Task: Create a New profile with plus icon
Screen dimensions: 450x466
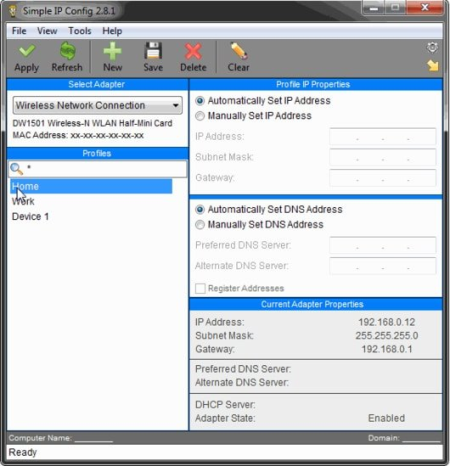Action: (112, 51)
